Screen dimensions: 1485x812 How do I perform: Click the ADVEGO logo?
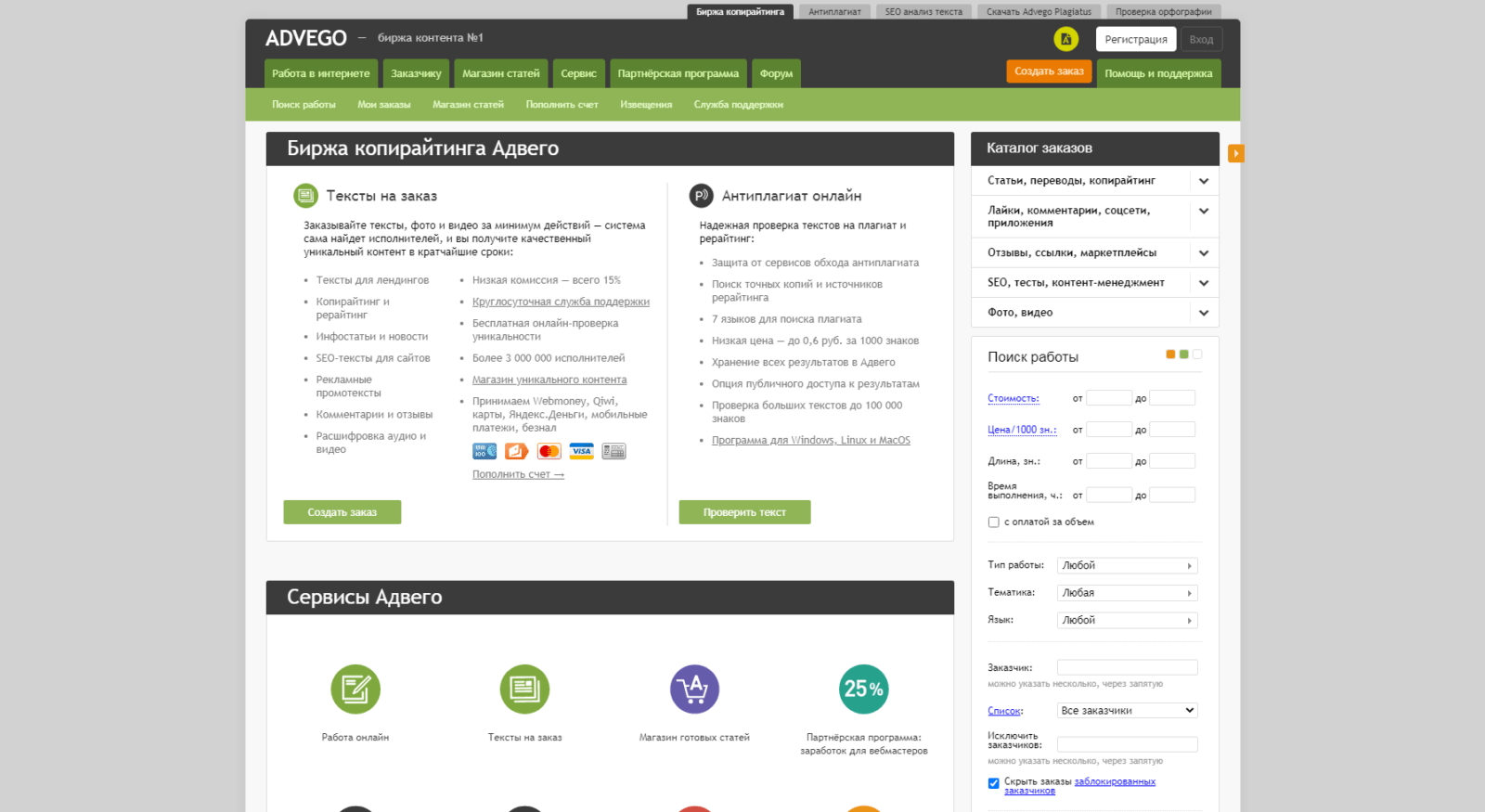pyautogui.click(x=305, y=38)
